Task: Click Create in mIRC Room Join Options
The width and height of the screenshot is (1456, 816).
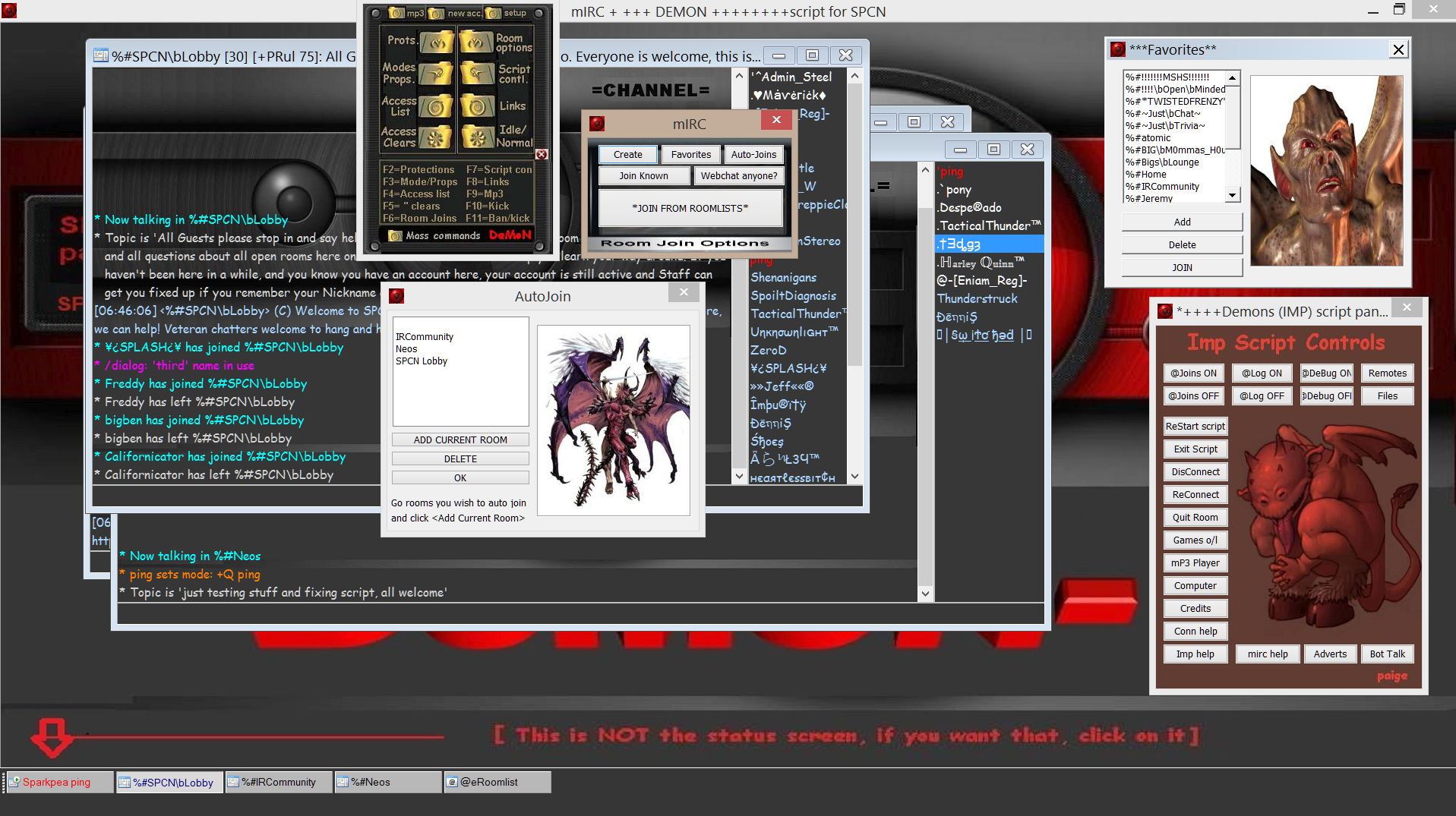Action: tap(627, 154)
